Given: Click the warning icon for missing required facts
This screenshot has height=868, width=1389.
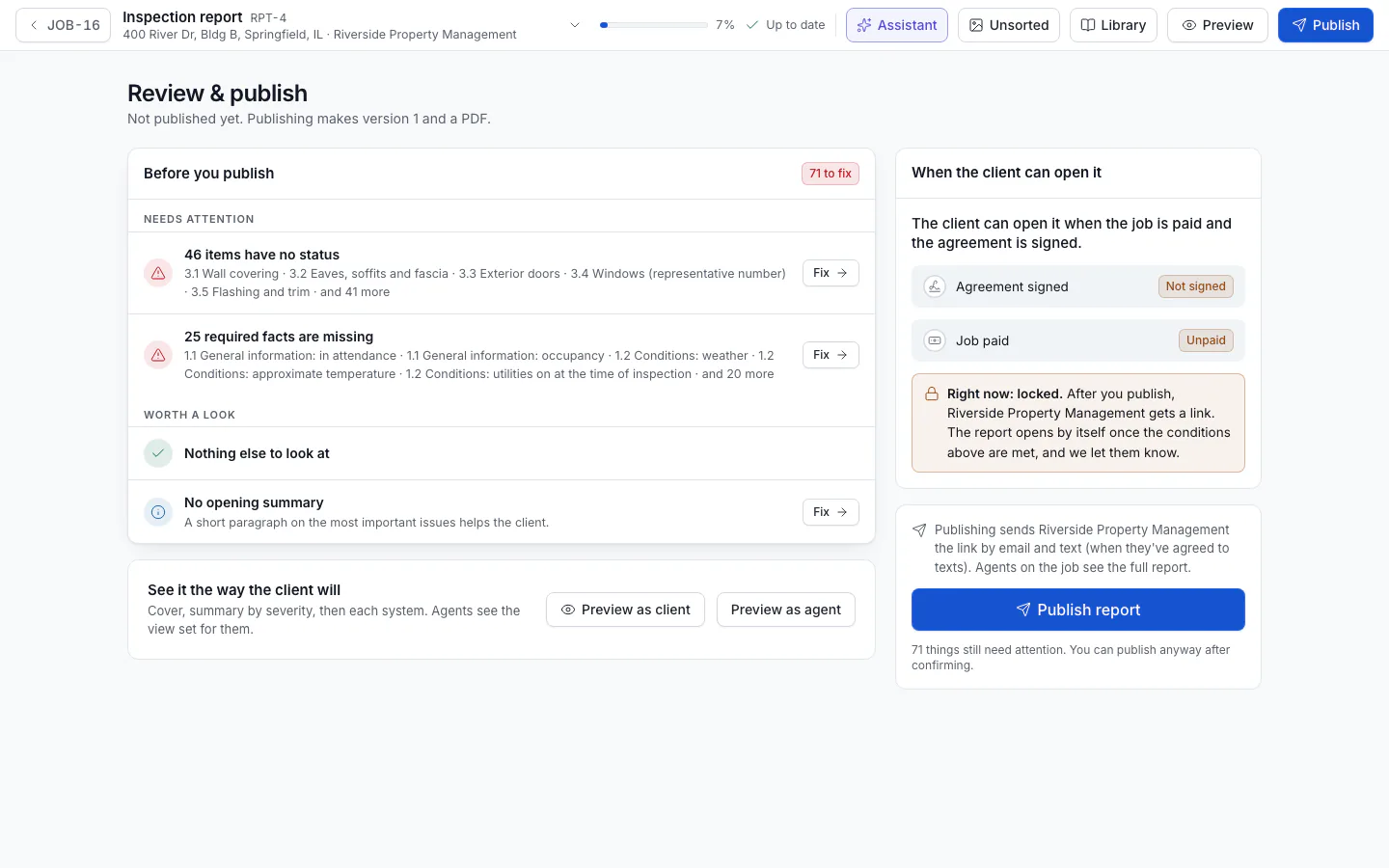Looking at the screenshot, I should tap(158, 355).
